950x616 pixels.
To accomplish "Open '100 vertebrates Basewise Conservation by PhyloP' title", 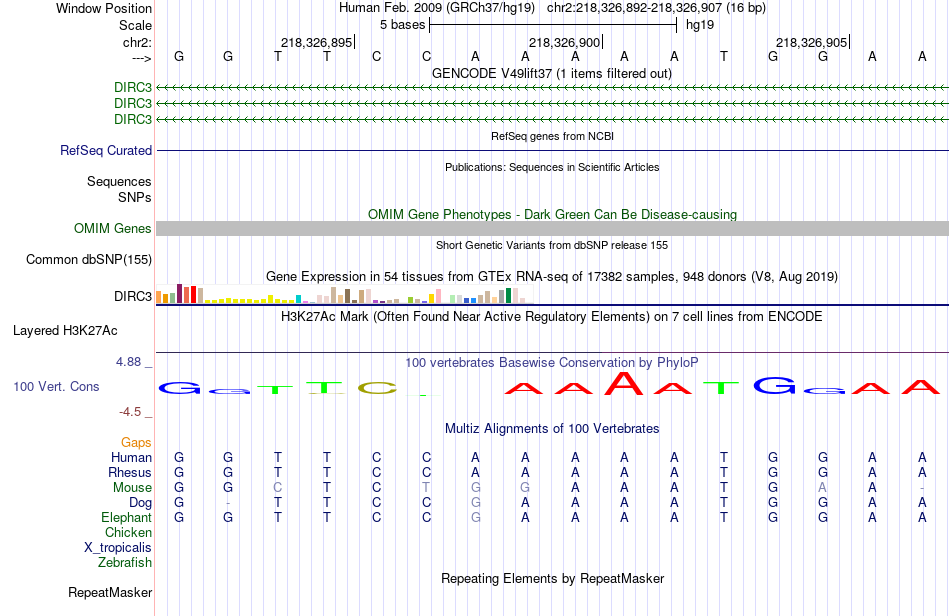I will 552,363.
